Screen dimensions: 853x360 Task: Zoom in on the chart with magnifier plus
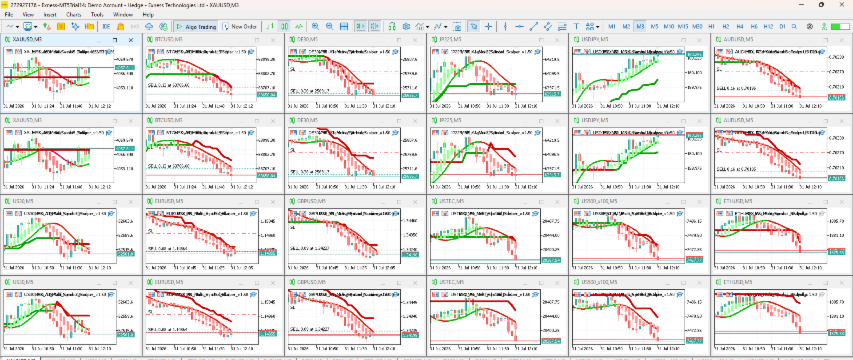(x=316, y=26)
